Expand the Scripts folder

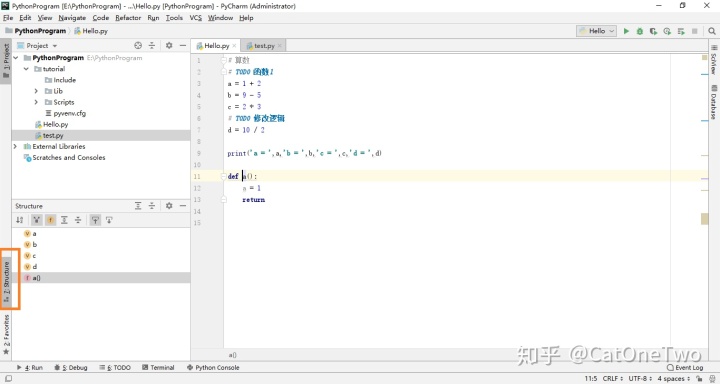(x=36, y=102)
